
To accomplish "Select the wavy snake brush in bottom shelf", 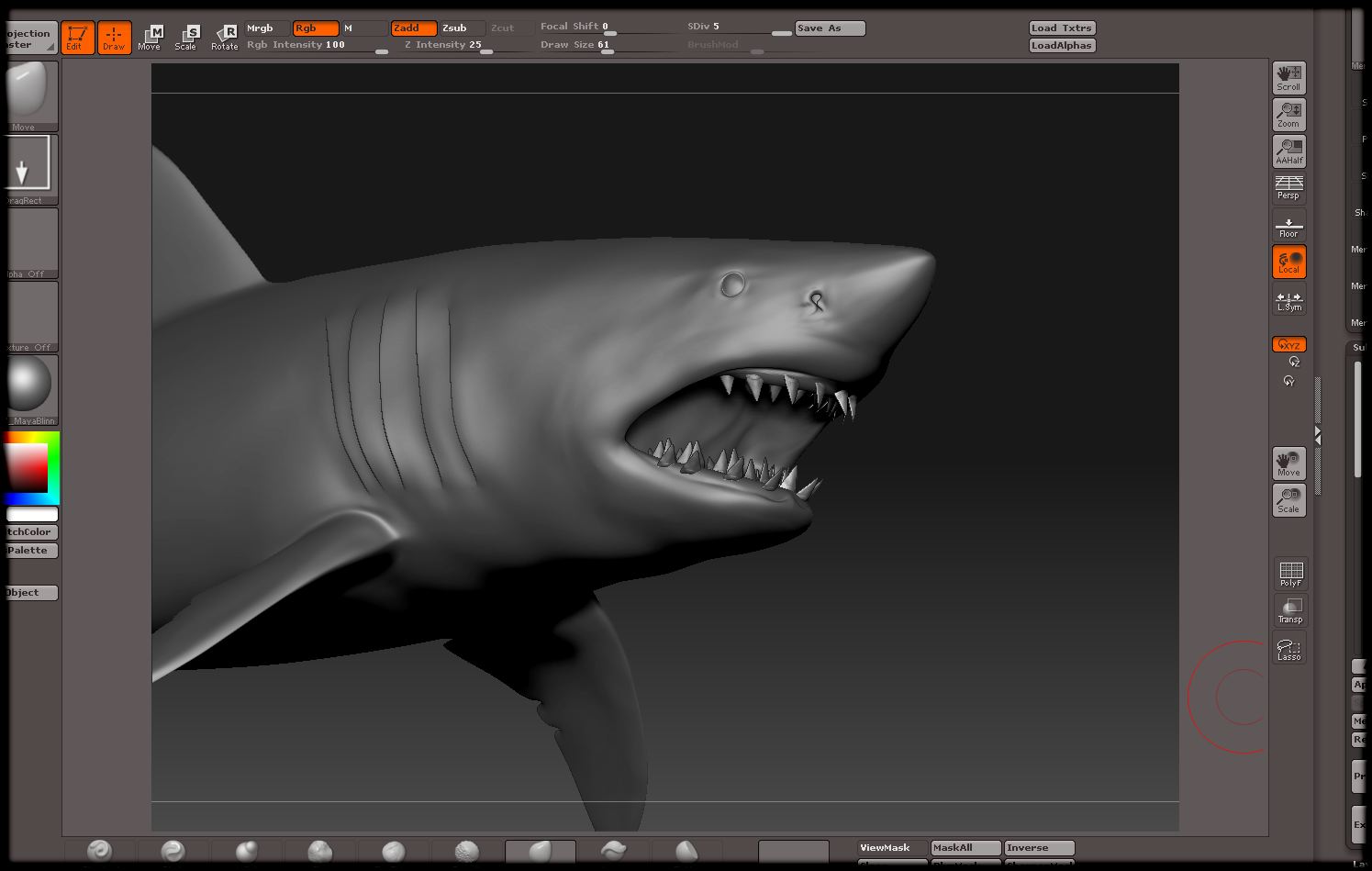I will [613, 852].
